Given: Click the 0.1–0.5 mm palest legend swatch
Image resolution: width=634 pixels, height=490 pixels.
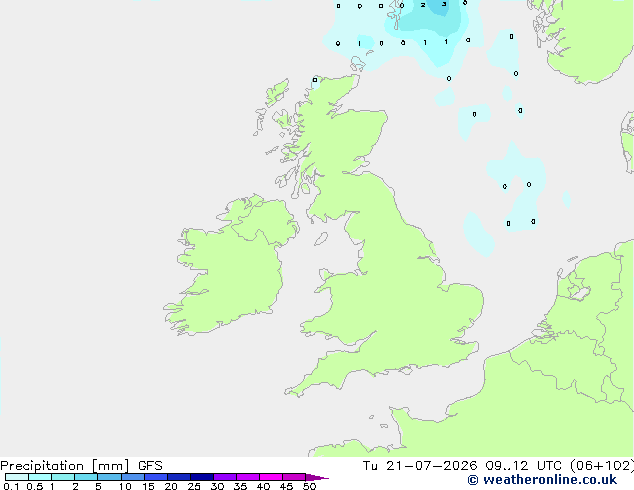Looking at the screenshot, I should pyautogui.click(x=17, y=477).
